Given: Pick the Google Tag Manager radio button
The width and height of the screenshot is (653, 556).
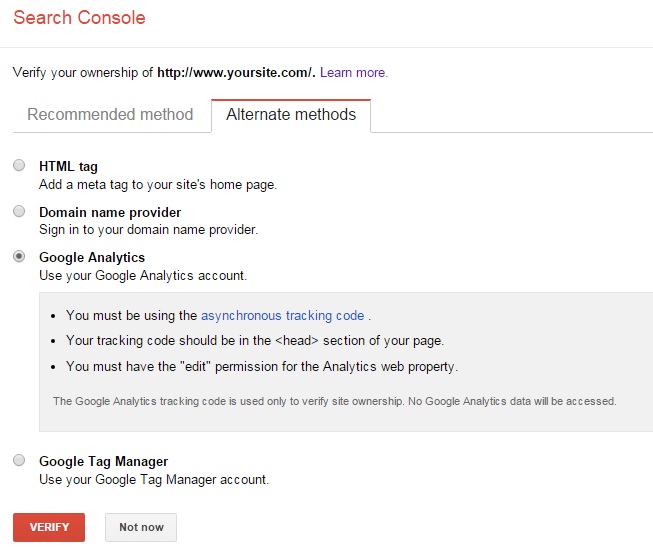Looking at the screenshot, I should (19, 461).
